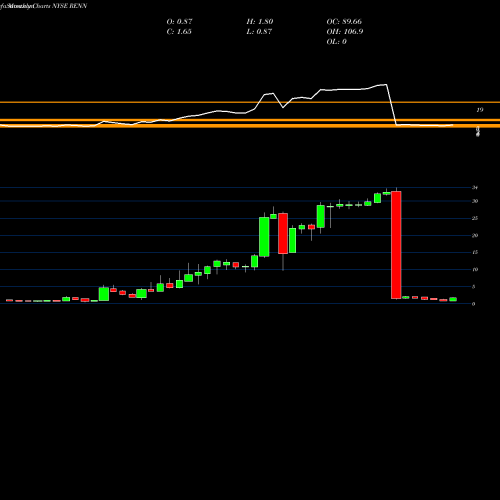Click the '19' indicator scale label
Screen dimensions: 500x500
pyautogui.click(x=480, y=110)
